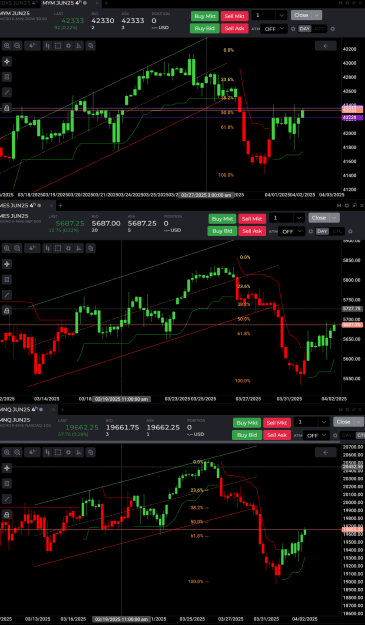Select the crosshair tool on MNQ chart

pos(7,468)
